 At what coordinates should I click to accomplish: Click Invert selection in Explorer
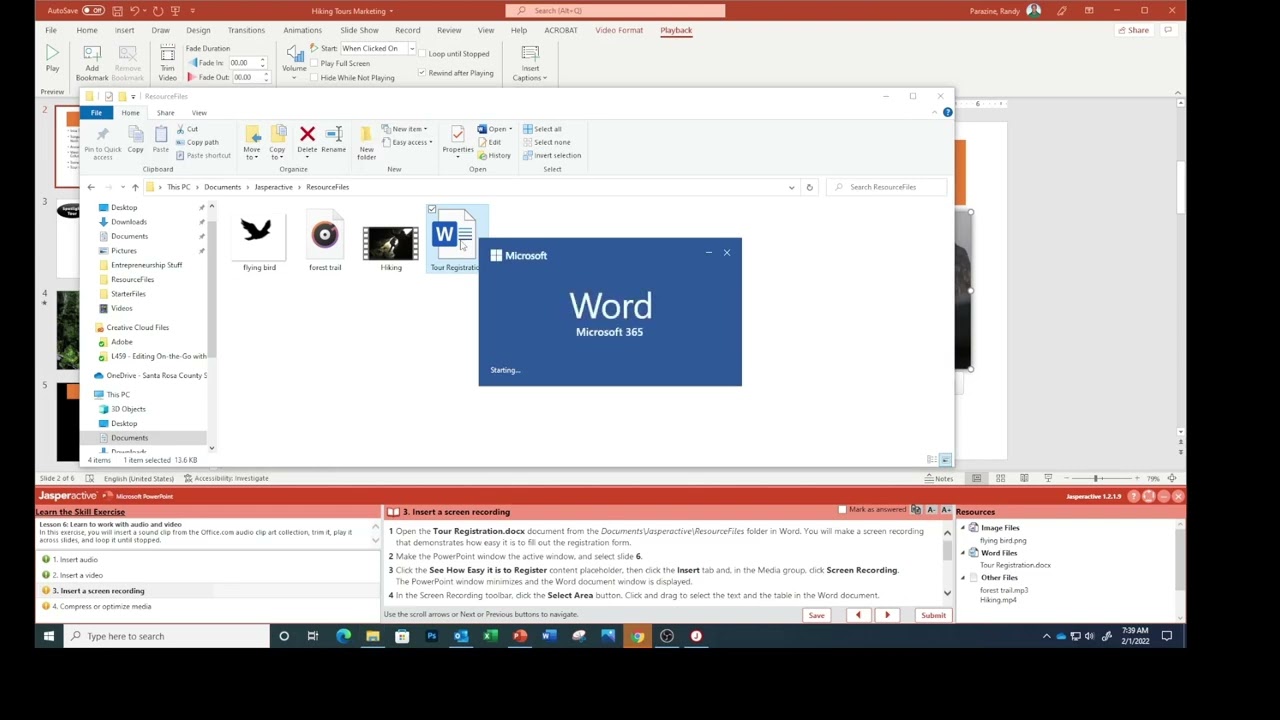[552, 155]
